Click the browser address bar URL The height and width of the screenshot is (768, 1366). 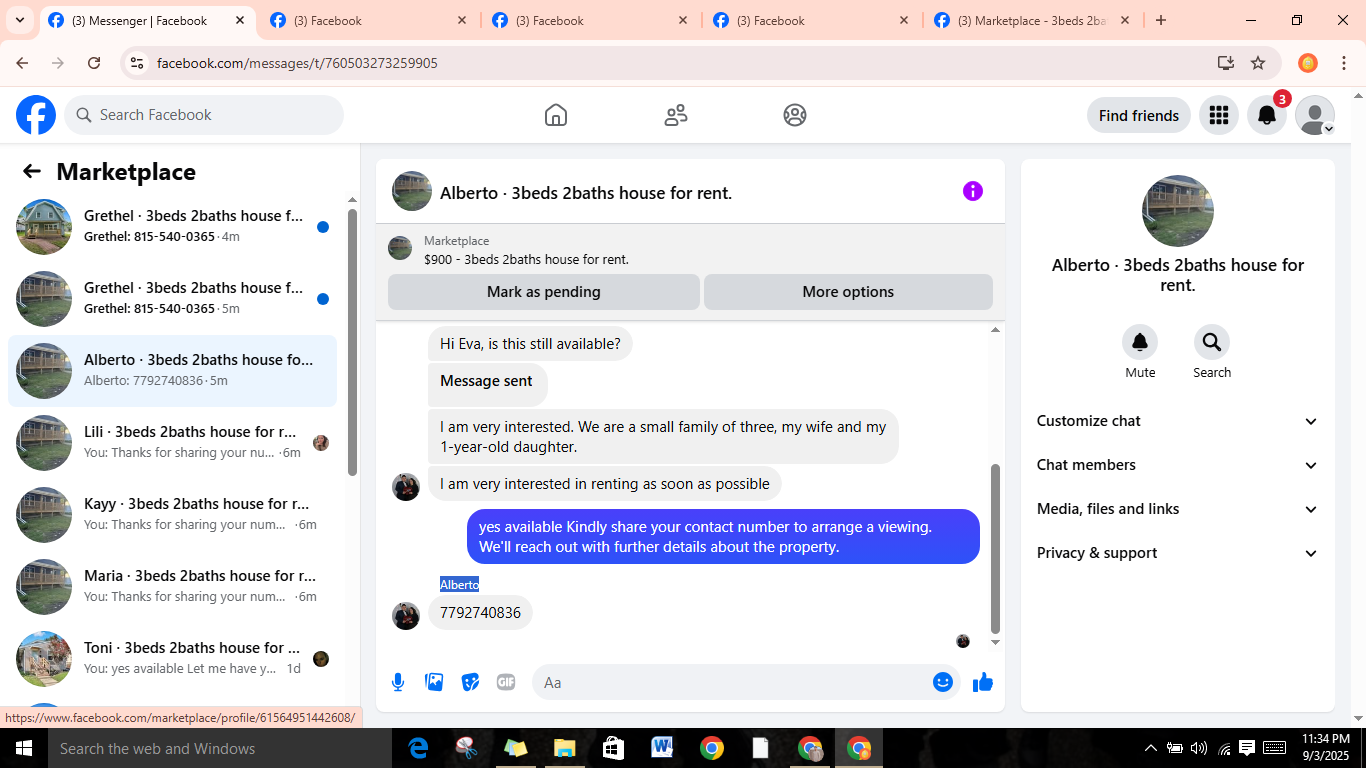297,63
